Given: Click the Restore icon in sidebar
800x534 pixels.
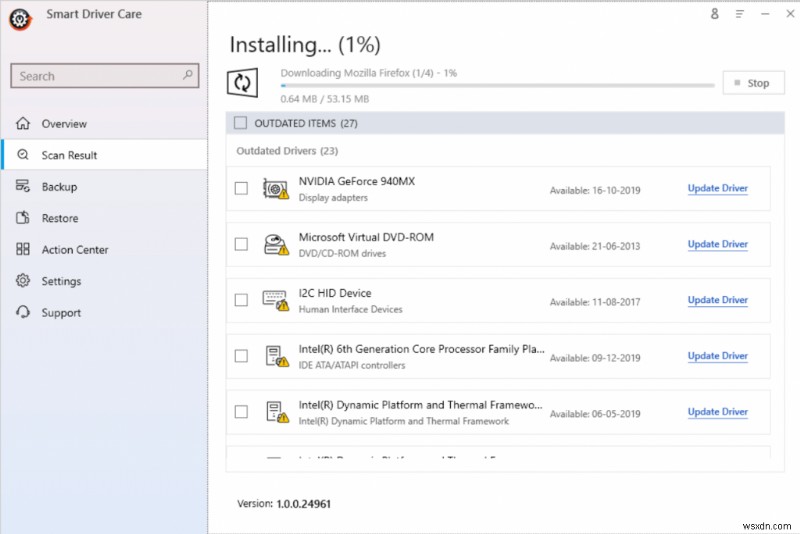Looking at the screenshot, I should (23, 218).
